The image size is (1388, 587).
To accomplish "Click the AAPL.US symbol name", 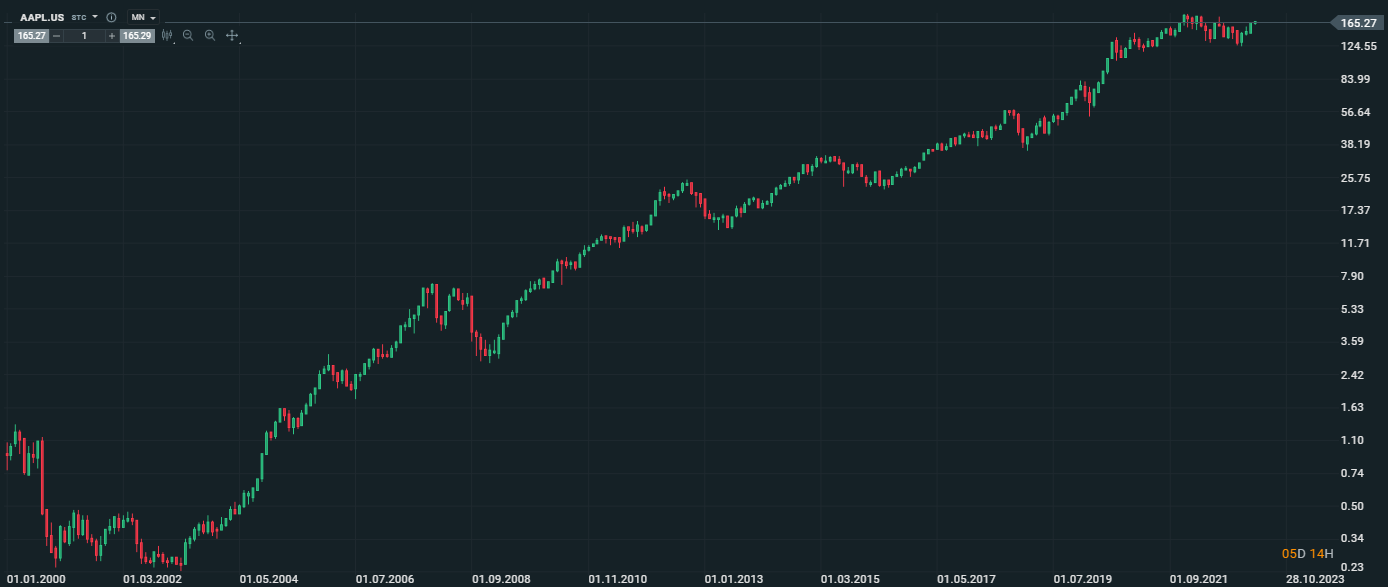I will 42,18.
